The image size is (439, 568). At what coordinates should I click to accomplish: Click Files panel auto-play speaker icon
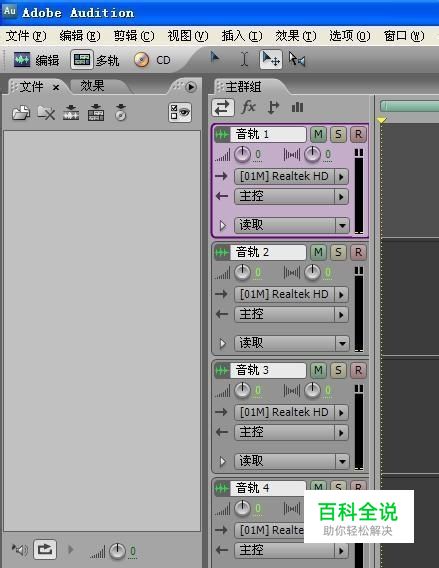[20, 550]
